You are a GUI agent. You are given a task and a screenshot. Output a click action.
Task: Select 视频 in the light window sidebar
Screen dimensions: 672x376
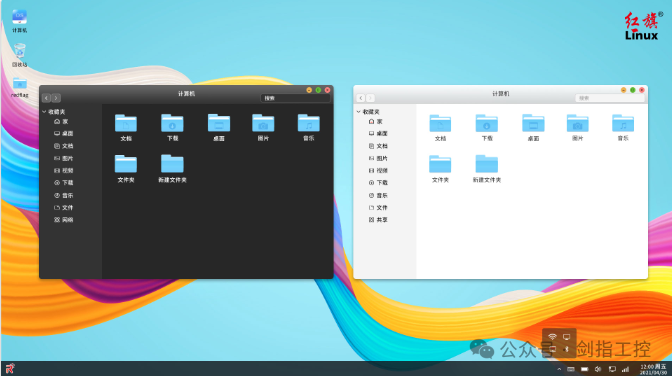point(378,170)
